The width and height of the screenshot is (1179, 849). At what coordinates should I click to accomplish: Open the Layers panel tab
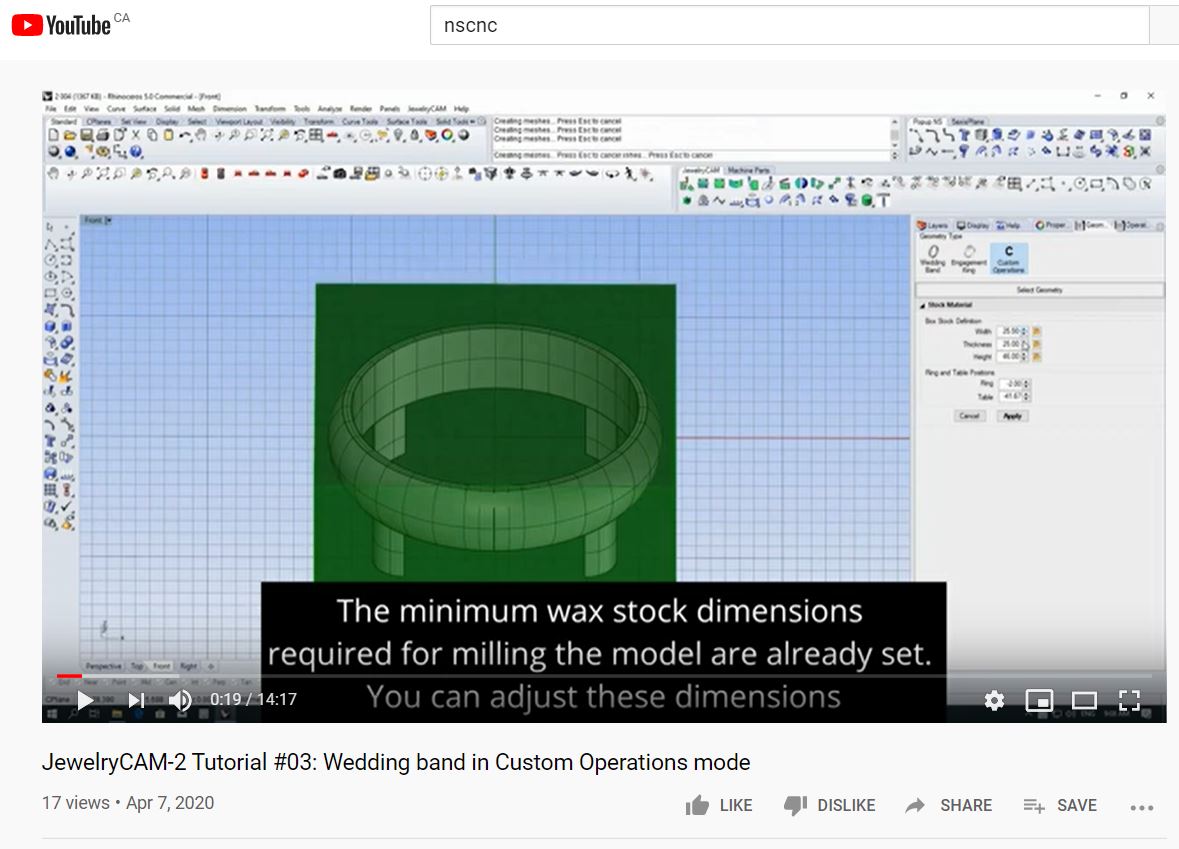pos(932,225)
